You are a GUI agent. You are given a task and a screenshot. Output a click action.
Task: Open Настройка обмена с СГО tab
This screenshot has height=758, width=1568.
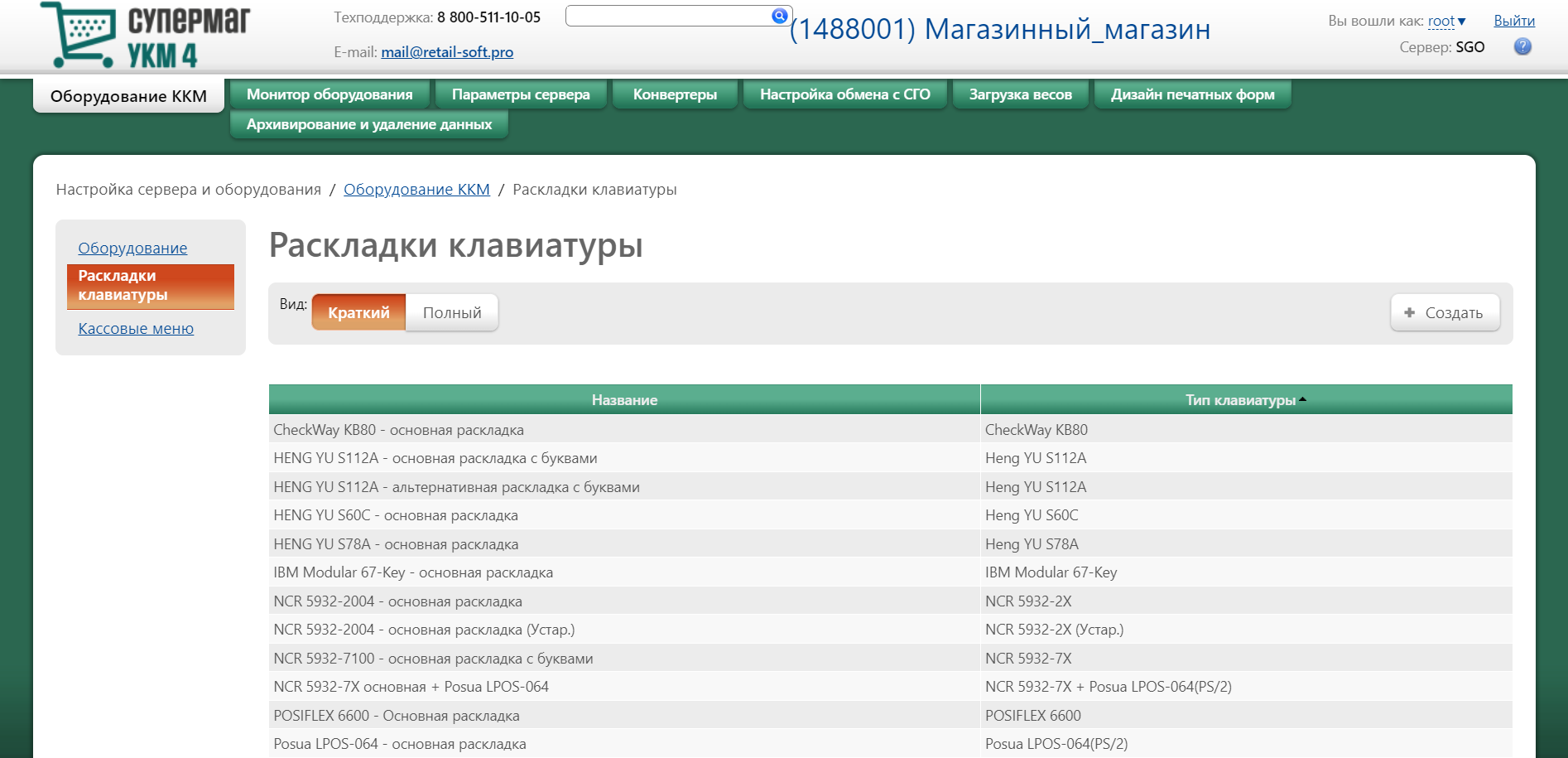845,94
